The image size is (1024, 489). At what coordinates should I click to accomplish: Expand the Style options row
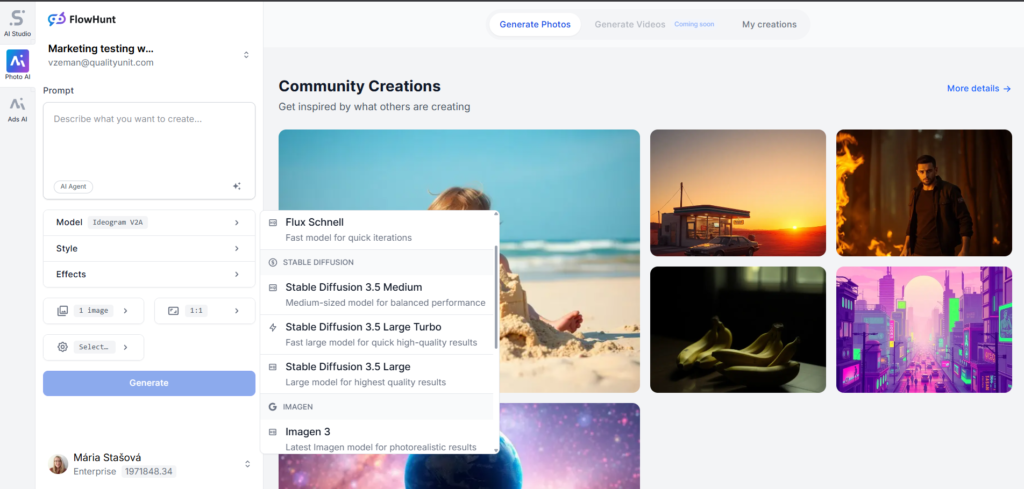point(149,249)
